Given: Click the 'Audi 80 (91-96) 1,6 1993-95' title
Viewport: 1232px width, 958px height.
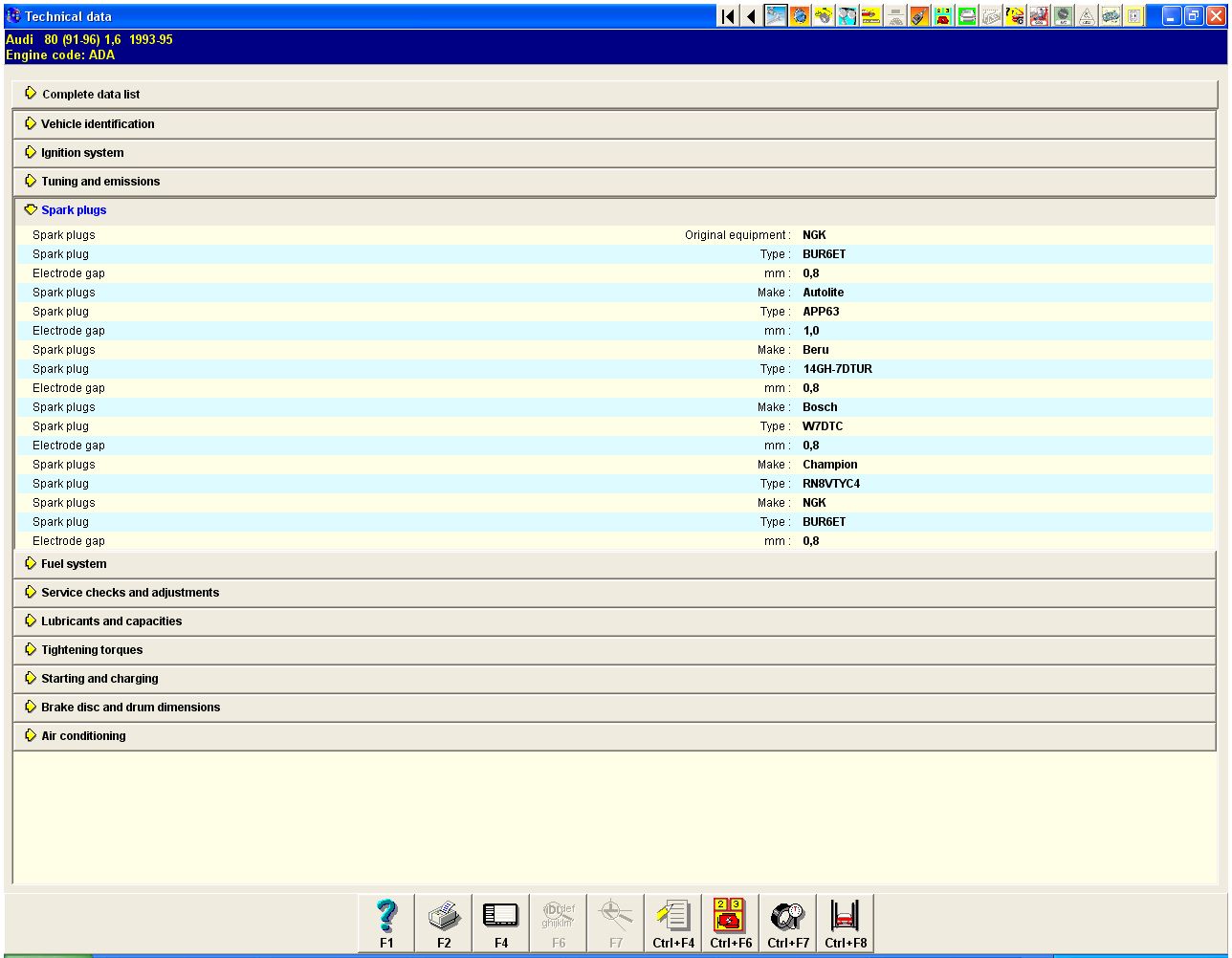Looking at the screenshot, I should click(89, 40).
